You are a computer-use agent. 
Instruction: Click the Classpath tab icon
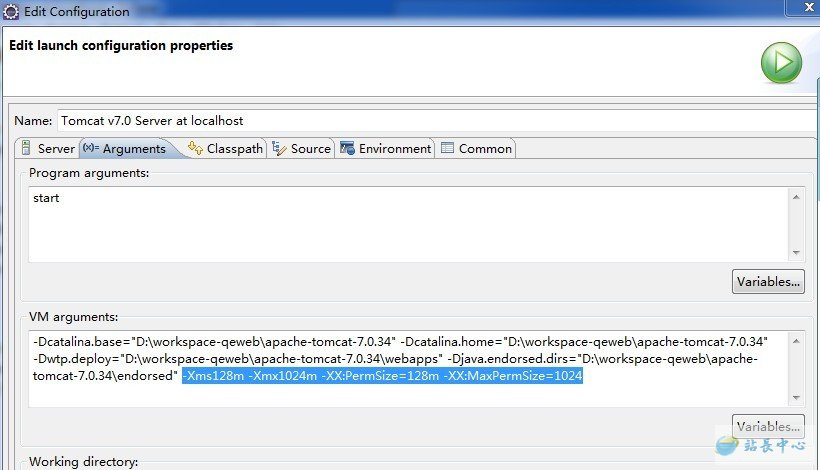point(195,148)
